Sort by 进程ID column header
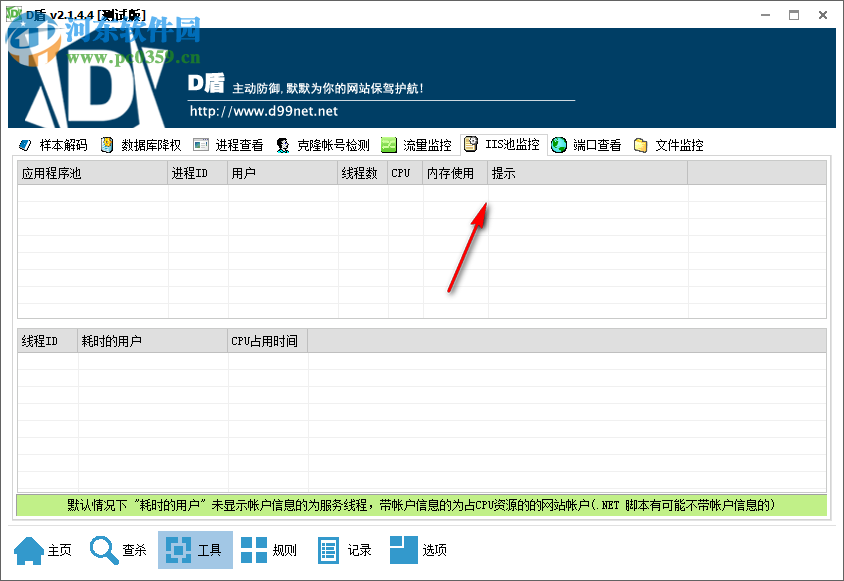Screen dimensions: 844x581 [x=198, y=173]
